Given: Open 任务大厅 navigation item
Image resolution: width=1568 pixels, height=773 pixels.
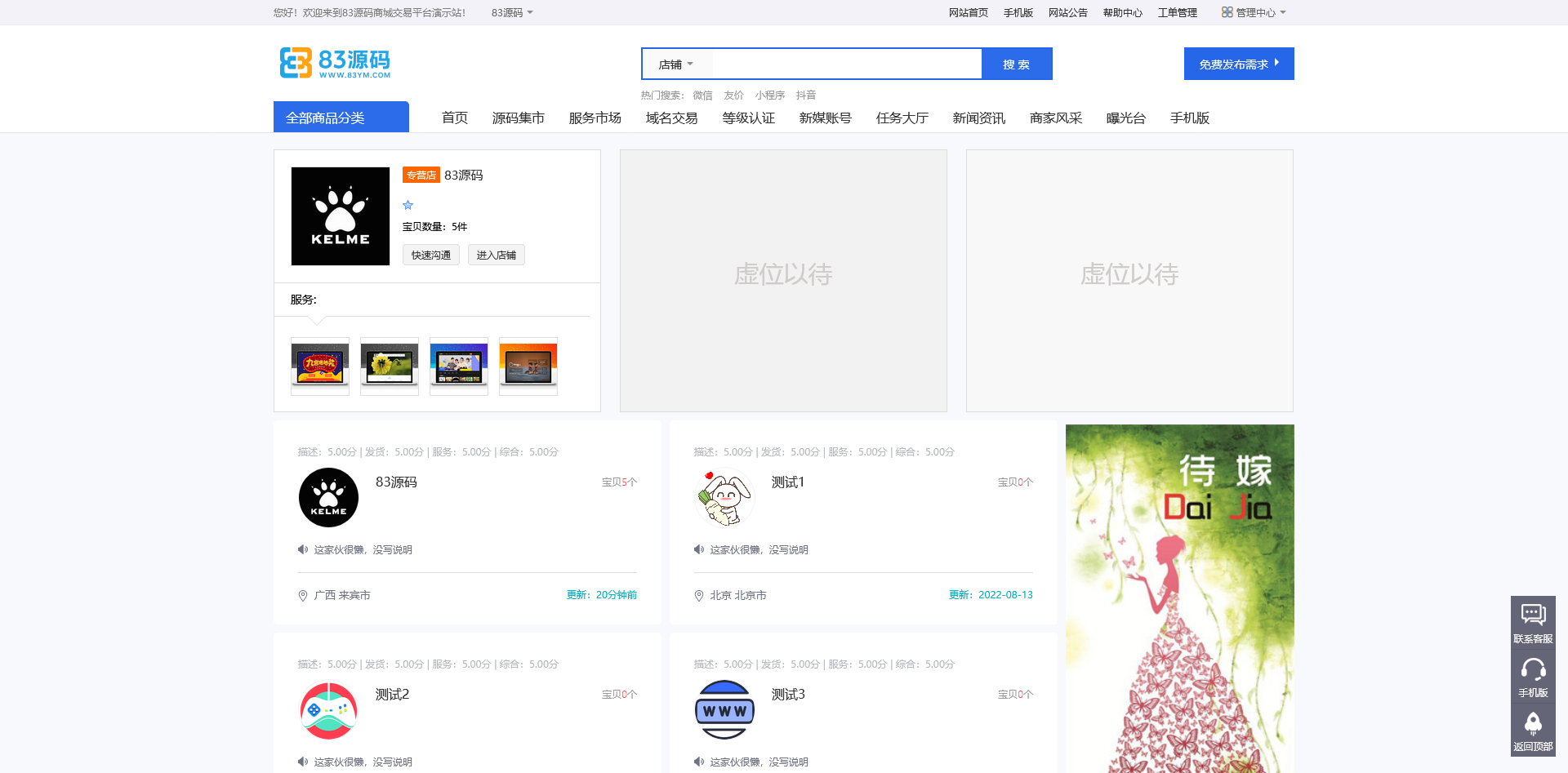Looking at the screenshot, I should (x=902, y=118).
